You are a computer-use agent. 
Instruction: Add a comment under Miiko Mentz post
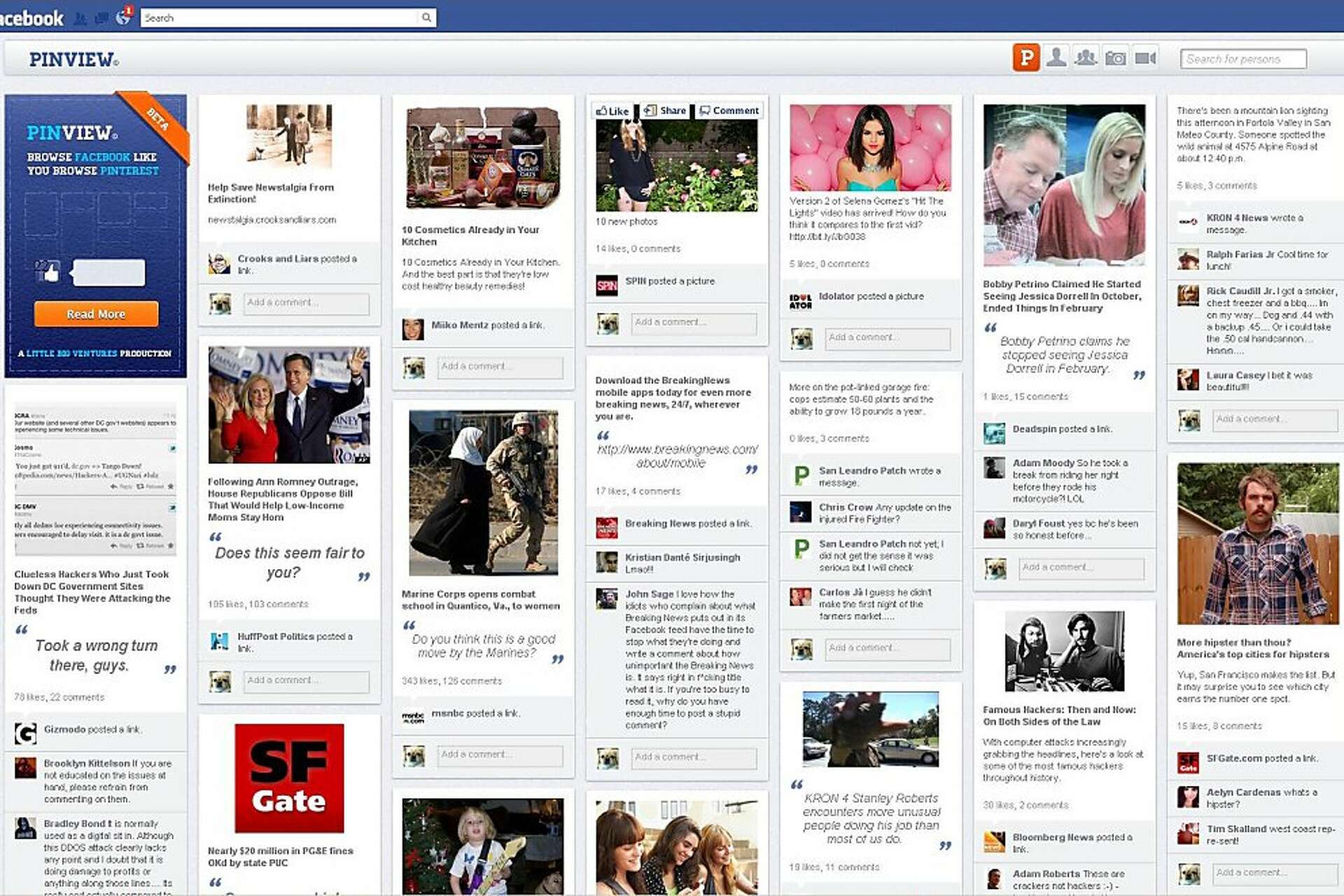(500, 367)
